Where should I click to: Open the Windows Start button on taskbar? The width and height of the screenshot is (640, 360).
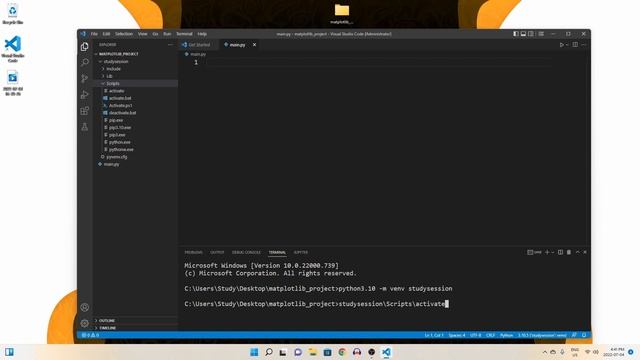[254, 352]
